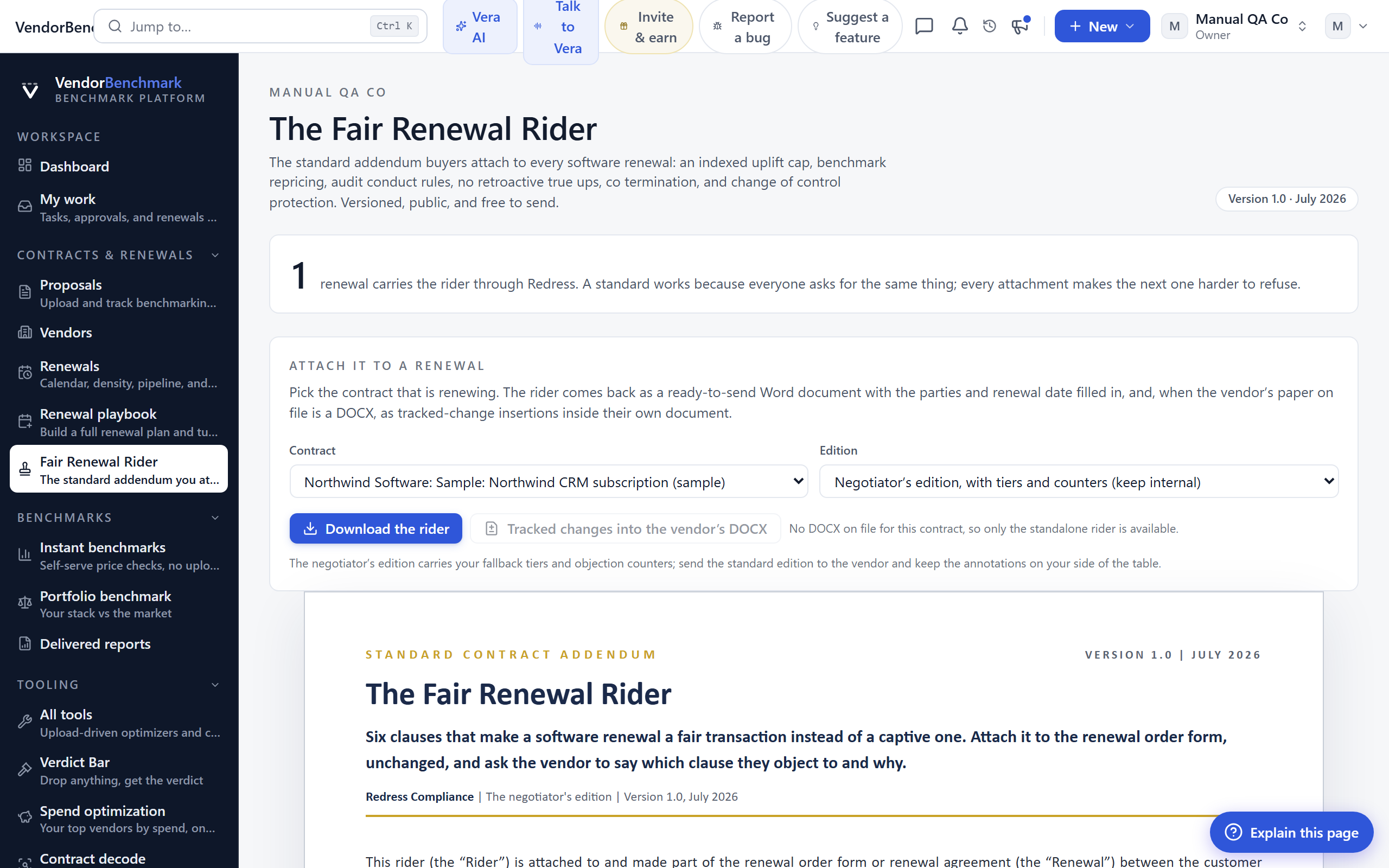Click the search magnifier icon

pos(115,27)
